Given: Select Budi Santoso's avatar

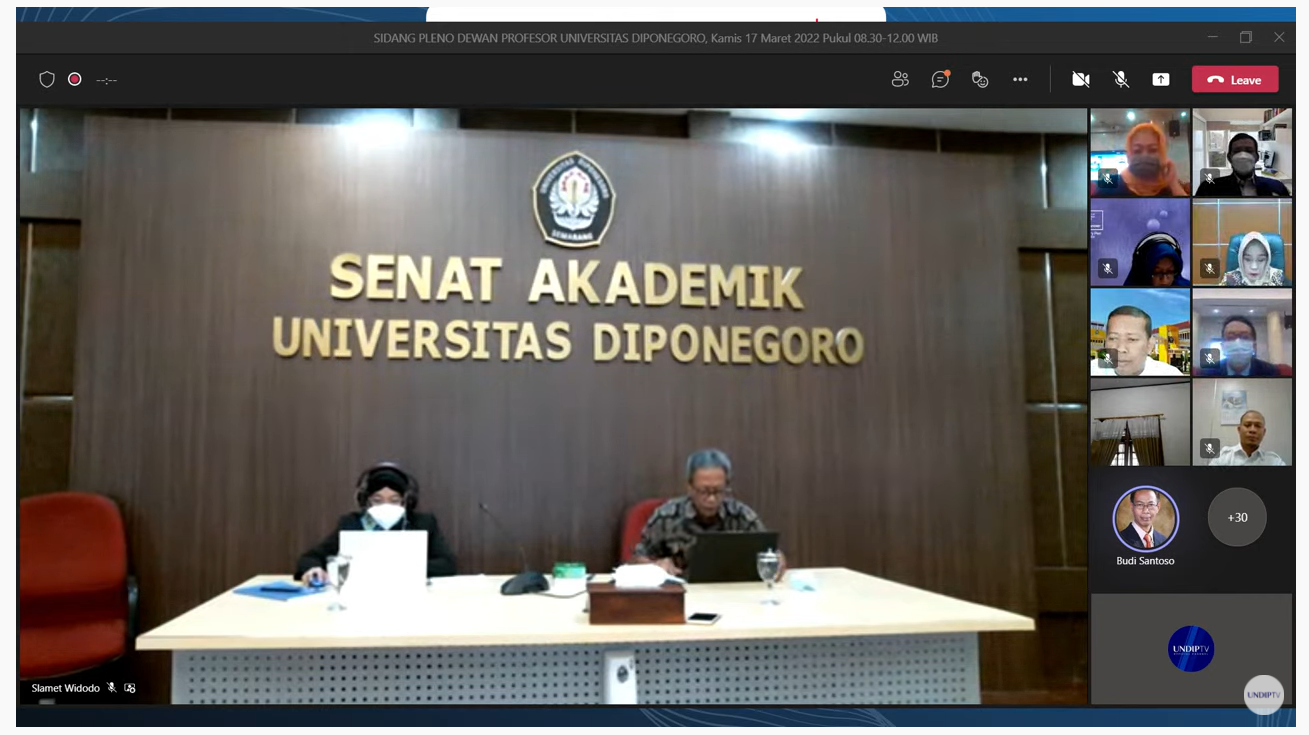Looking at the screenshot, I should click(1145, 519).
